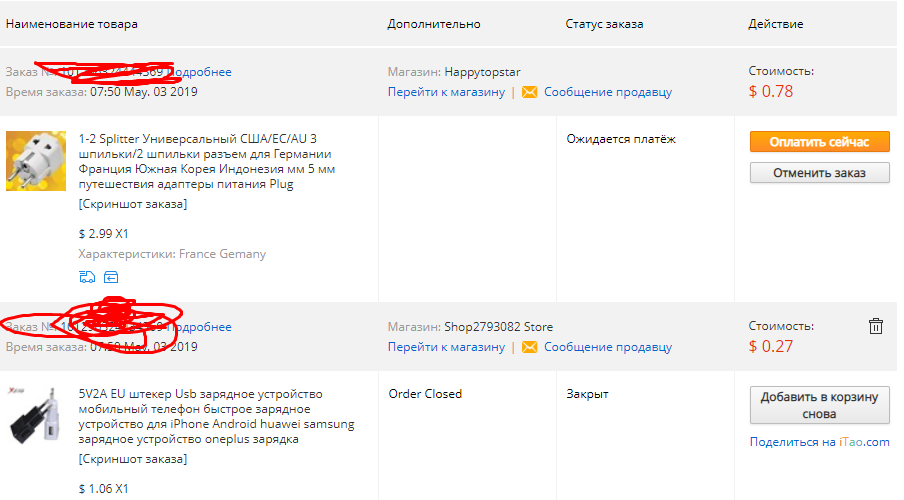The width and height of the screenshot is (904, 500).
Task: Open the splitter adapter product thumbnail
Action: (x=36, y=161)
